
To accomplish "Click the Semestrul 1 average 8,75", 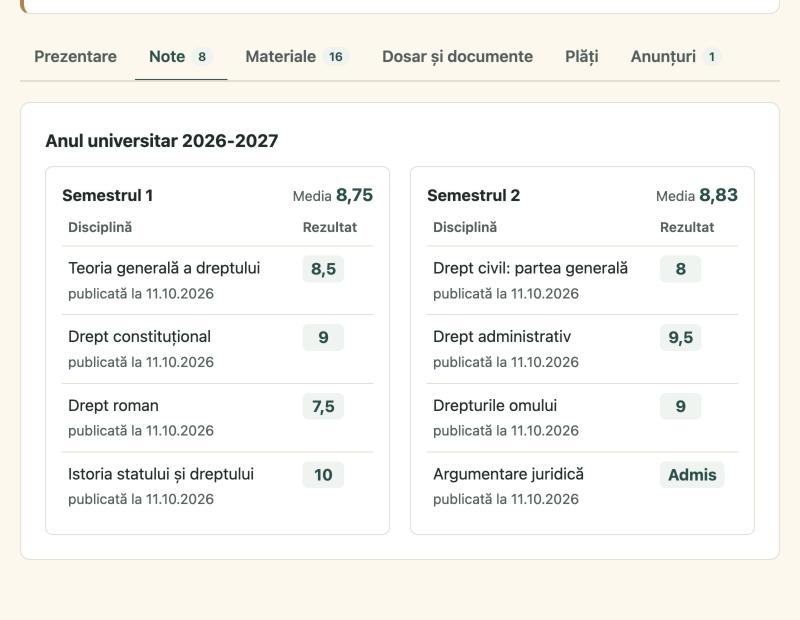I will click(354, 195).
